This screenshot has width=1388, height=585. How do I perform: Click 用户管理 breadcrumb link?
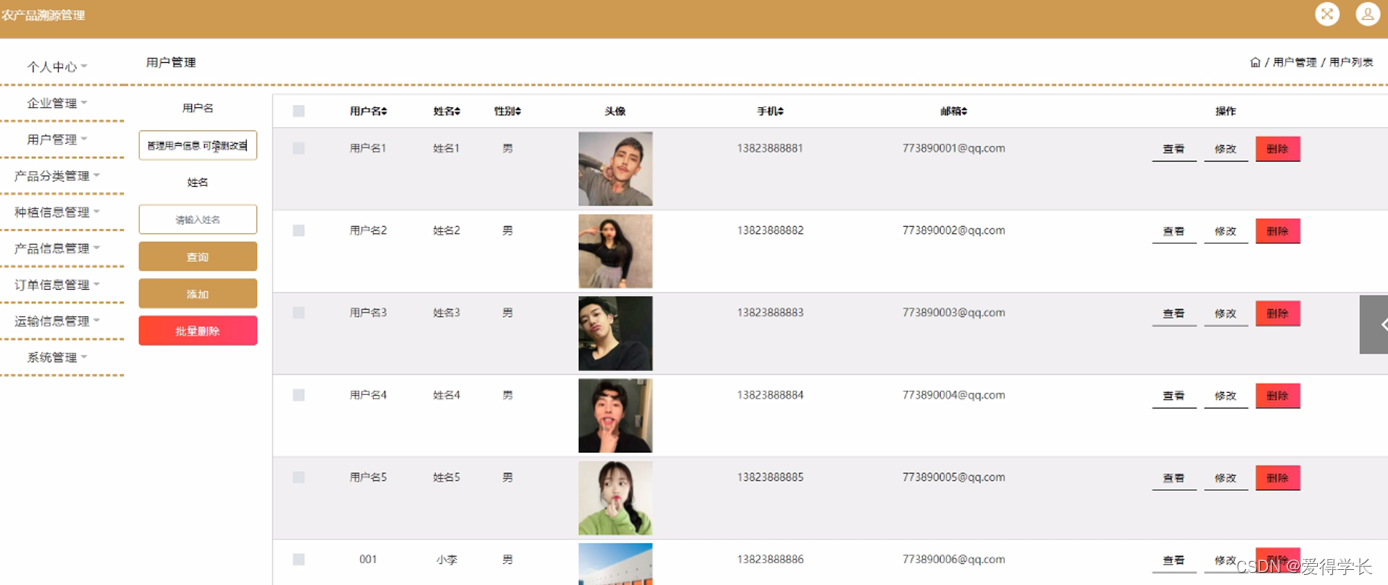(x=1295, y=62)
